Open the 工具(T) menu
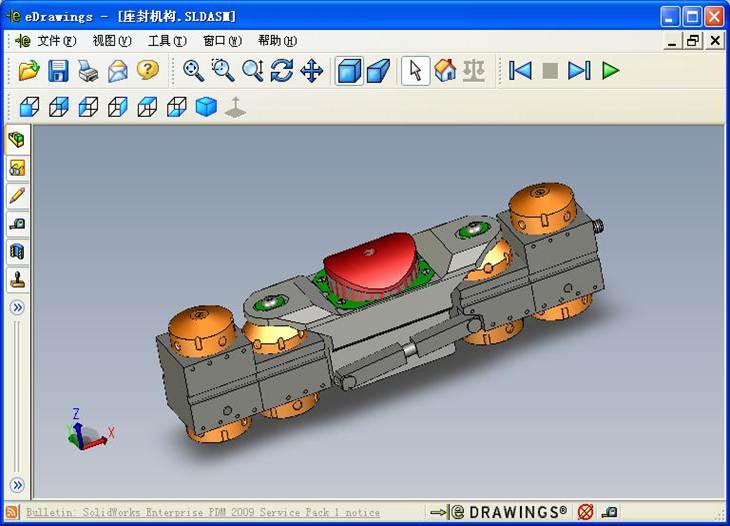The width and height of the screenshot is (730, 526). click(167, 41)
